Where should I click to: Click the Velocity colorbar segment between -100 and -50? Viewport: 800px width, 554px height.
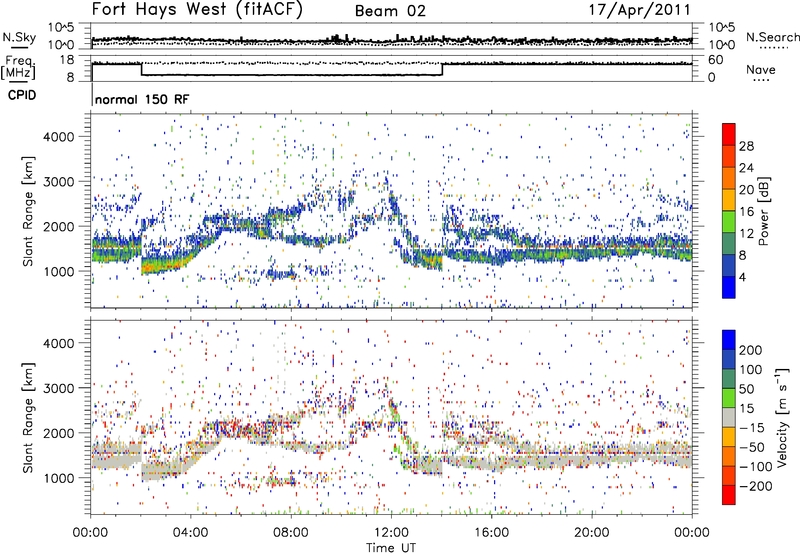pyautogui.click(x=729, y=456)
